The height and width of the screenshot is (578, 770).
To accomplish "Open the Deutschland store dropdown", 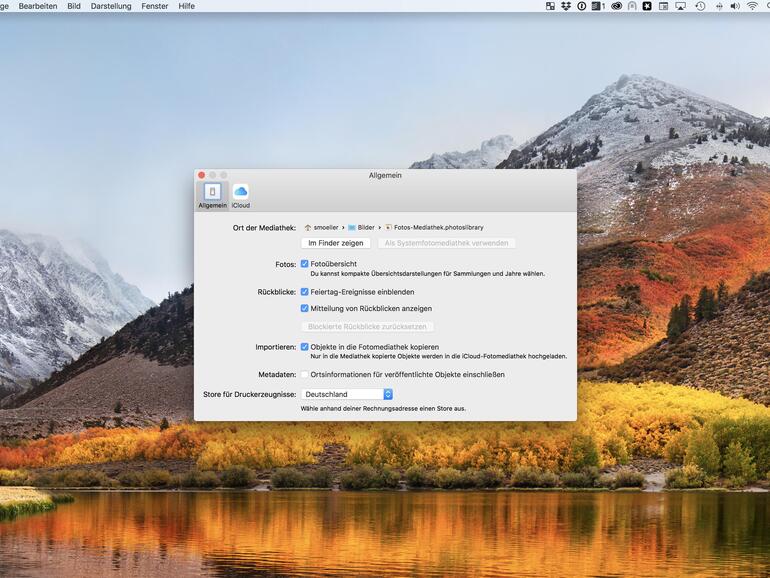I will point(347,394).
